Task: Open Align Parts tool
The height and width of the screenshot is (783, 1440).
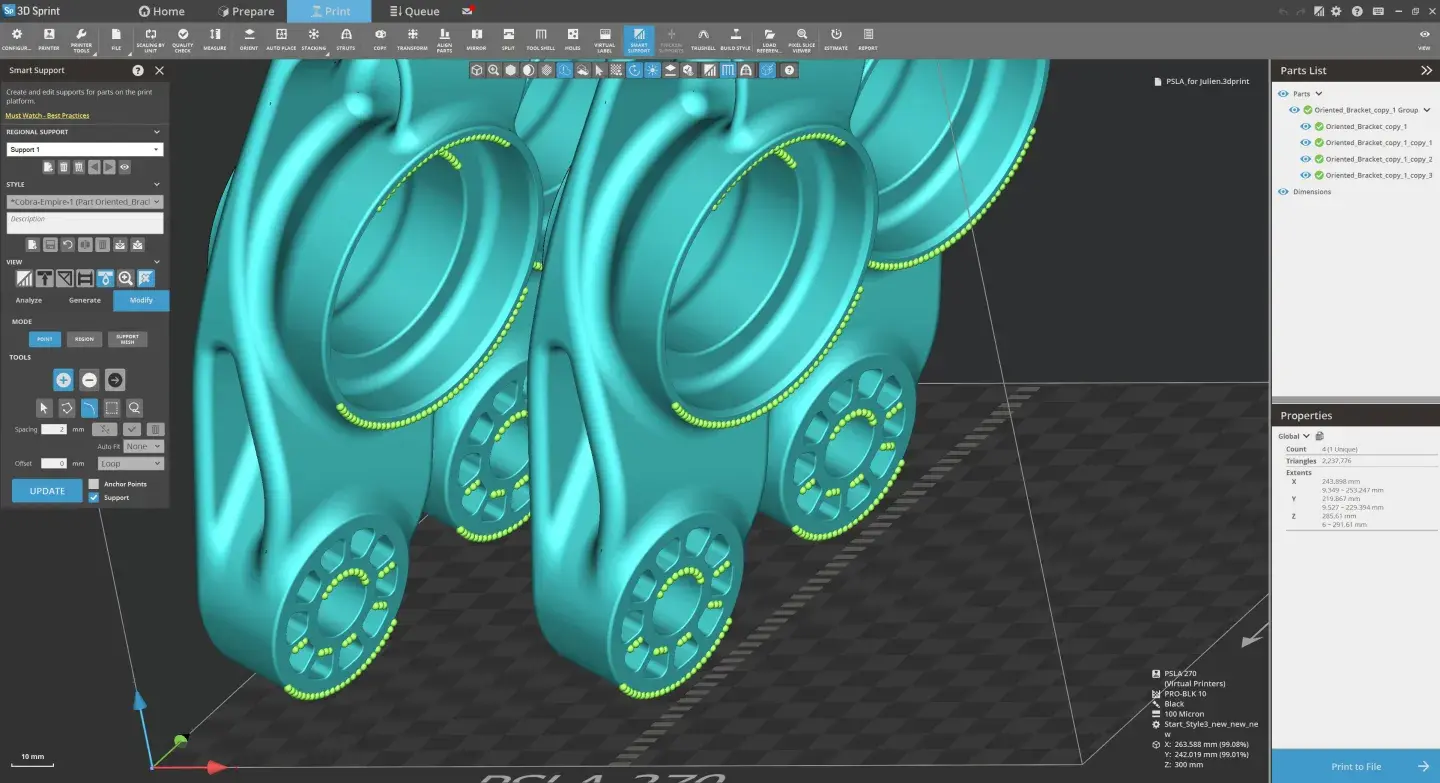Action: pyautogui.click(x=444, y=39)
